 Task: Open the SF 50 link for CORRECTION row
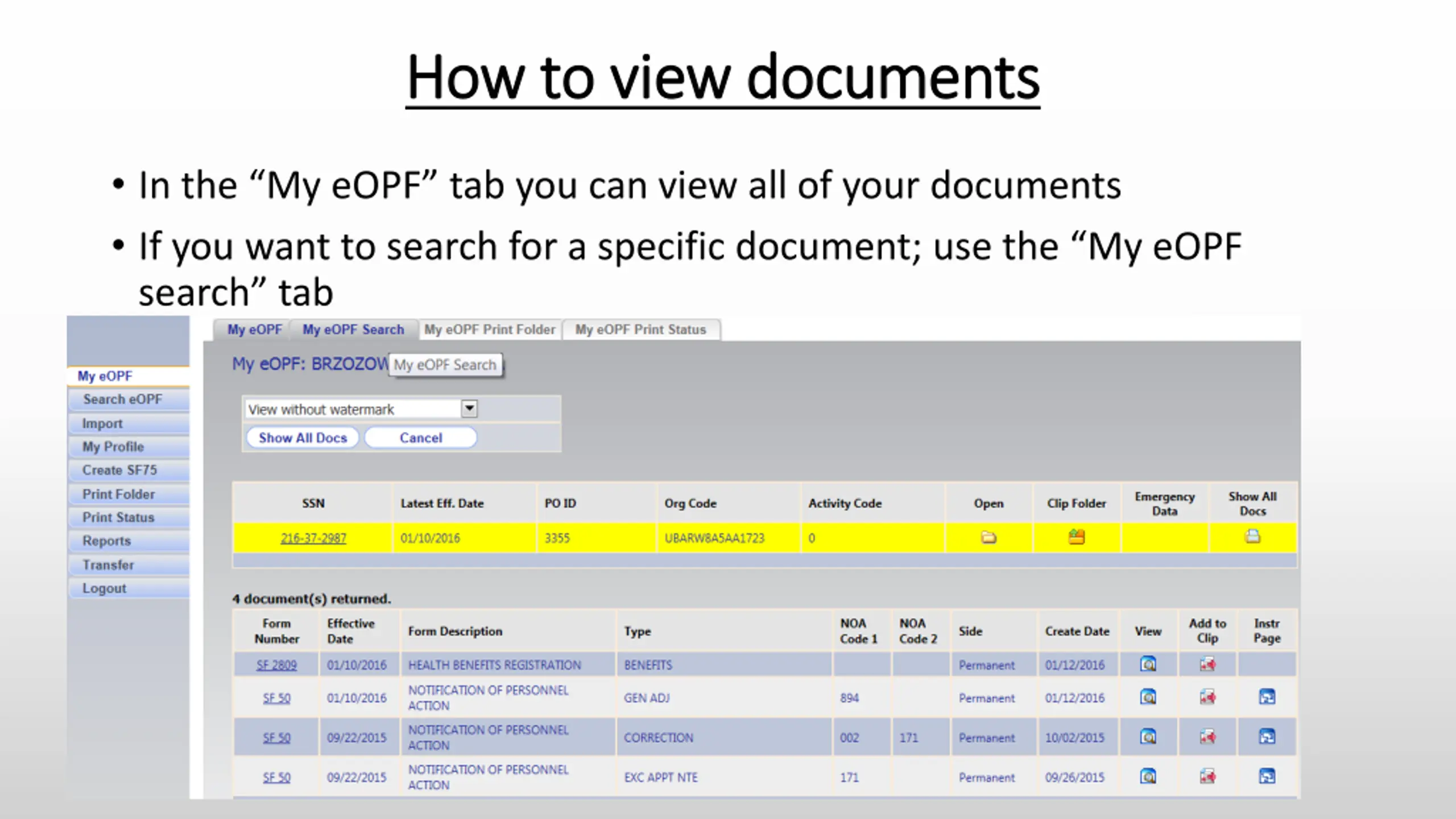coord(276,738)
